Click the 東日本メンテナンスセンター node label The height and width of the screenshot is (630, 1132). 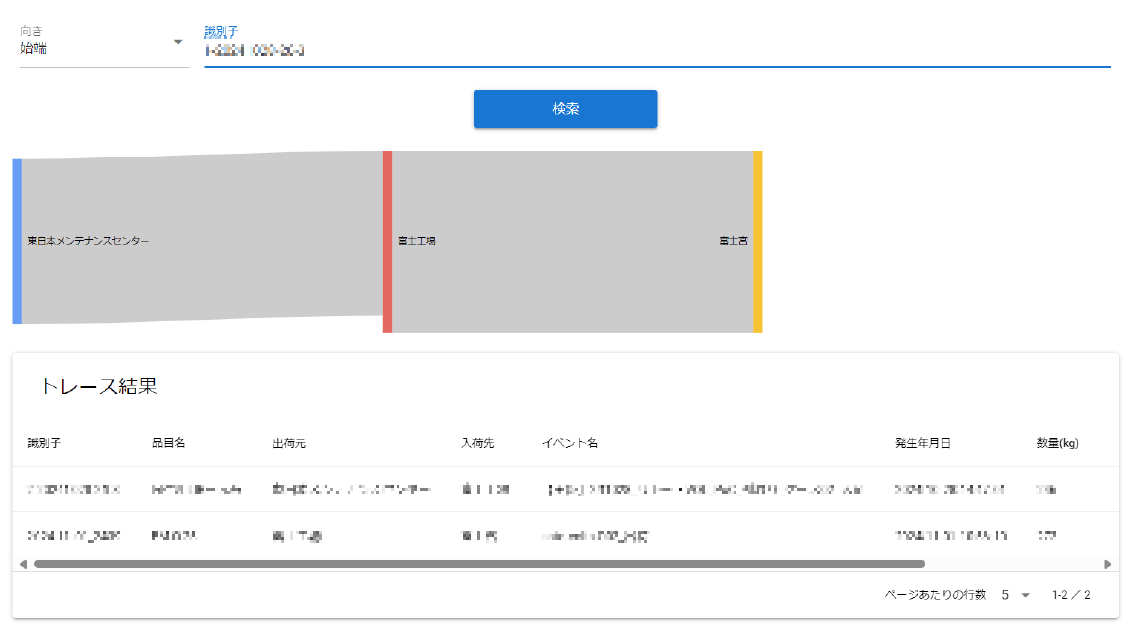[88, 241]
